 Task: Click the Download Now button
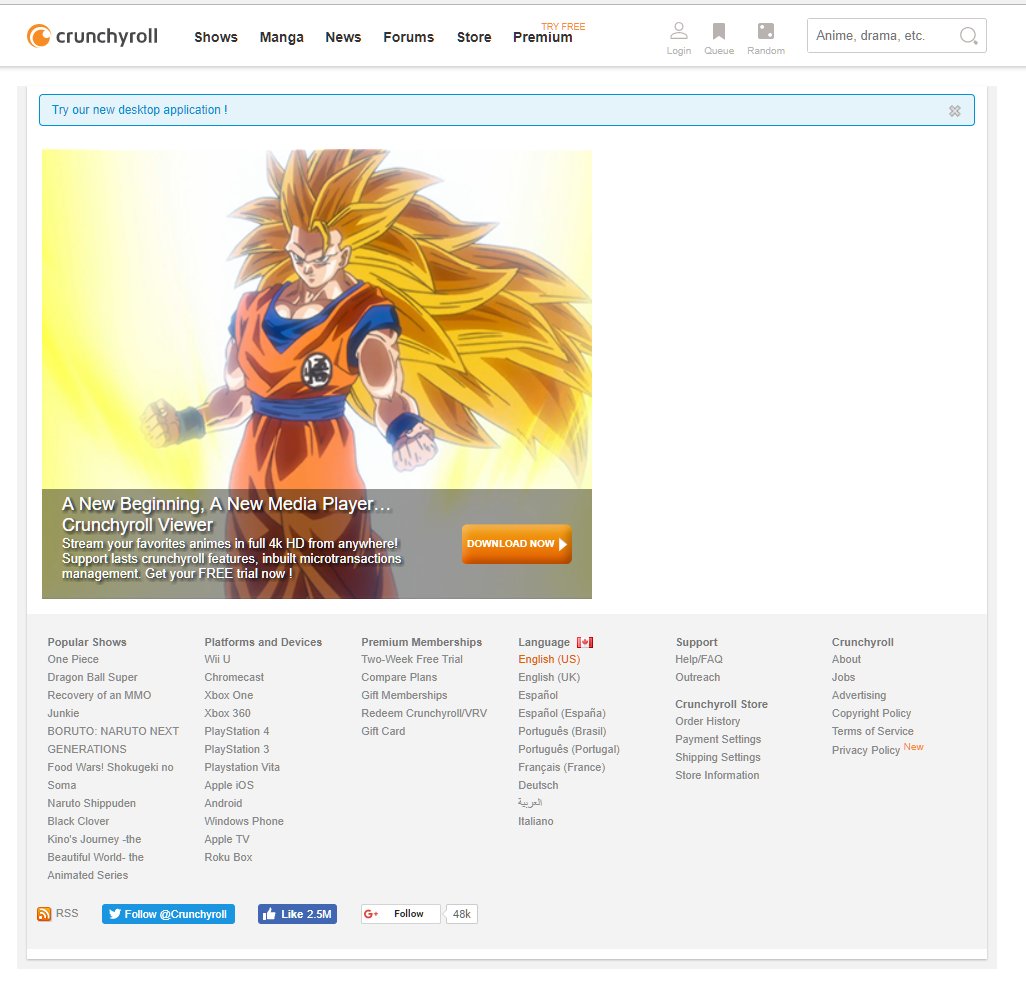[x=516, y=544]
